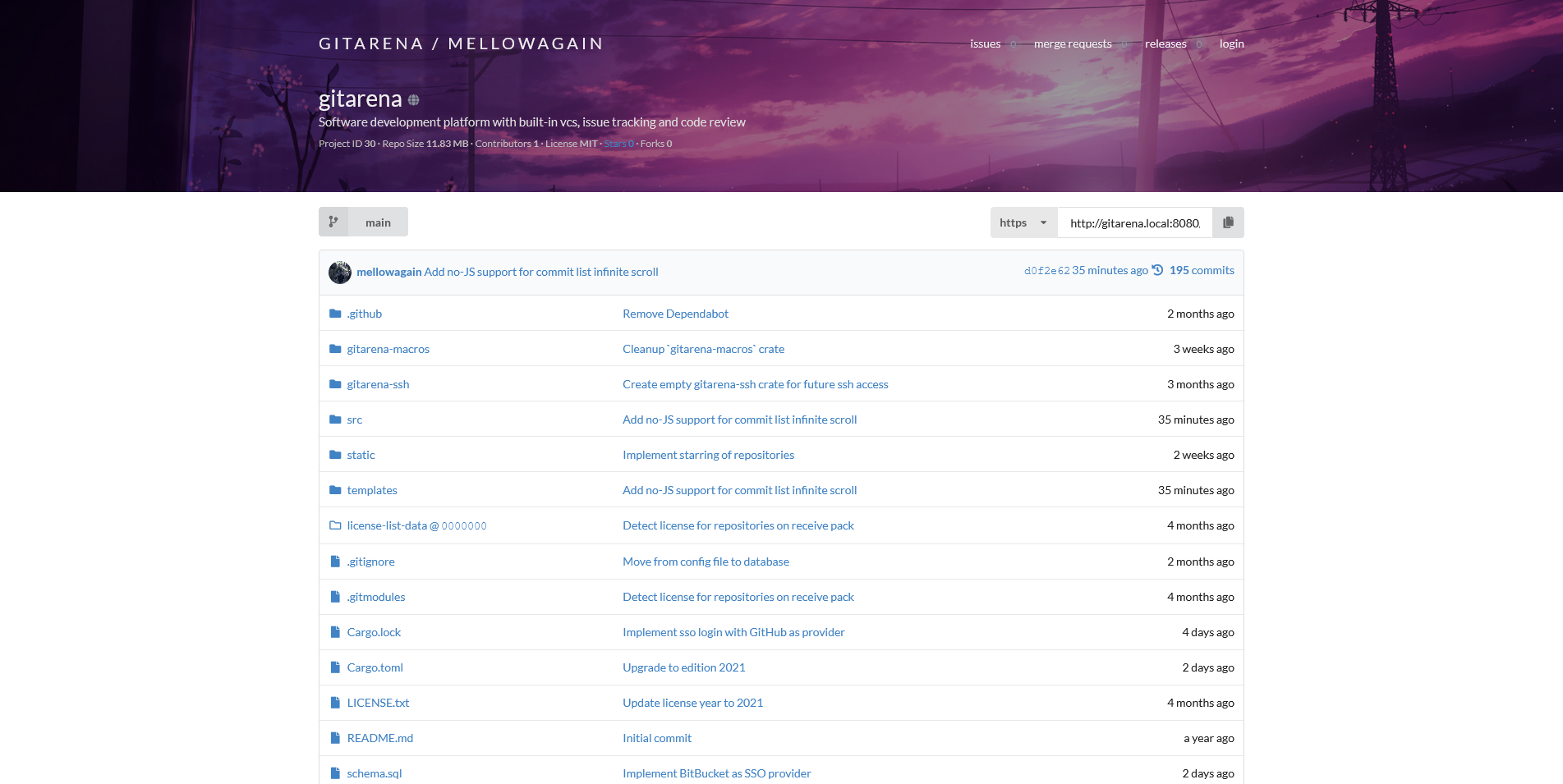Open the Cargo.lock file

click(374, 632)
